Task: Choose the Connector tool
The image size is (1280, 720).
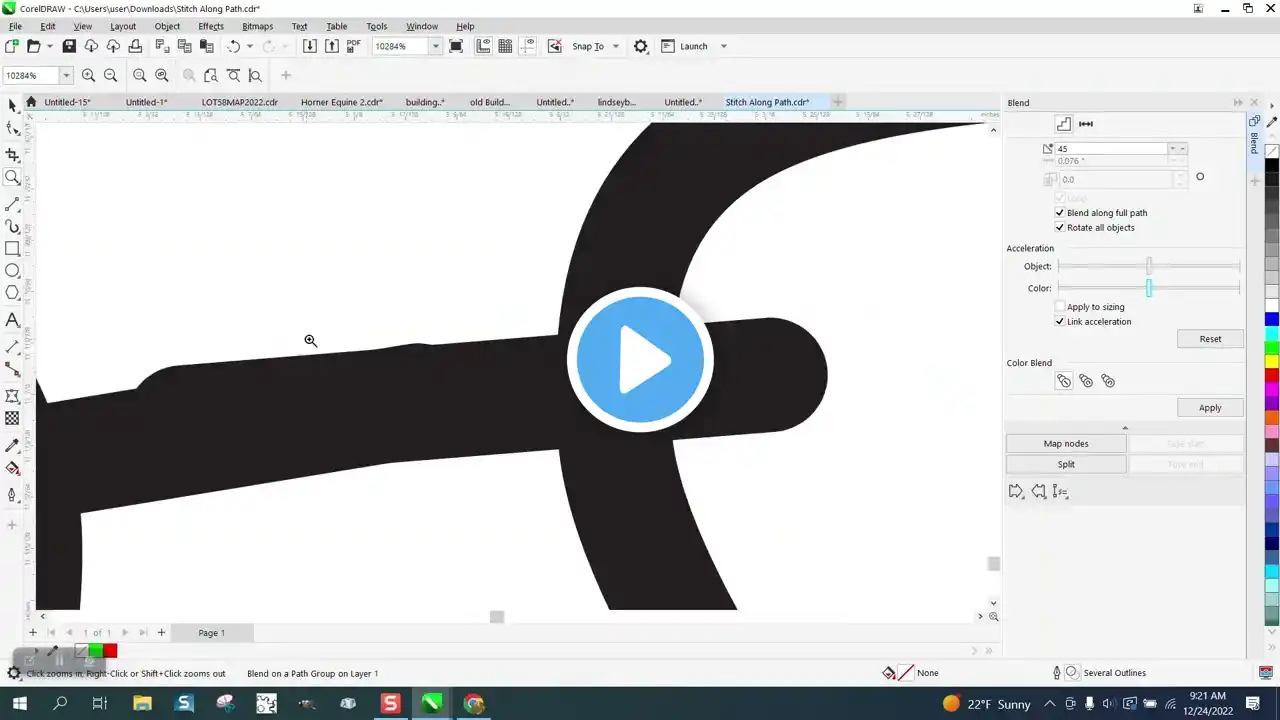Action: pos(12,370)
